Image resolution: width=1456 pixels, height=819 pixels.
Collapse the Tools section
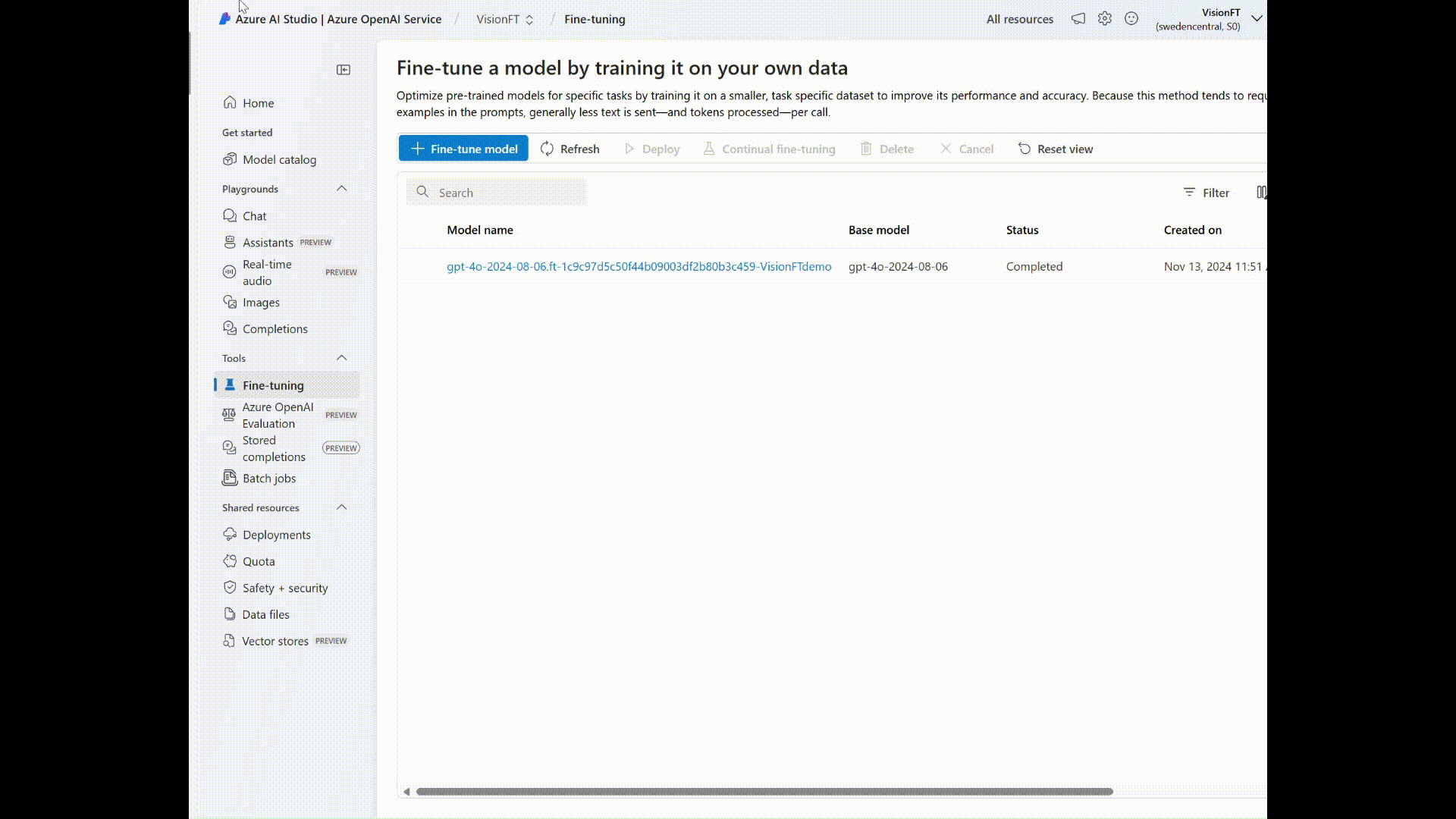click(x=341, y=358)
